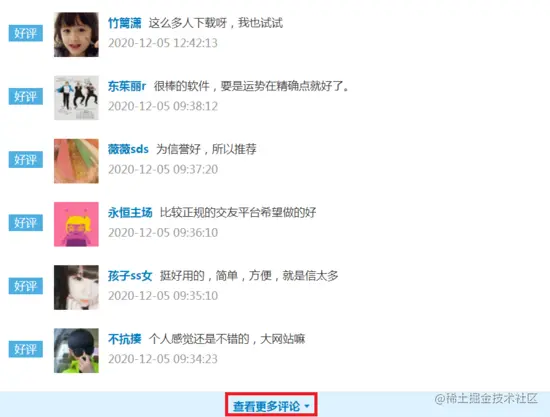The height and width of the screenshot is (417, 550).
Task: Open username link 东茱丽r
Action: (127, 86)
